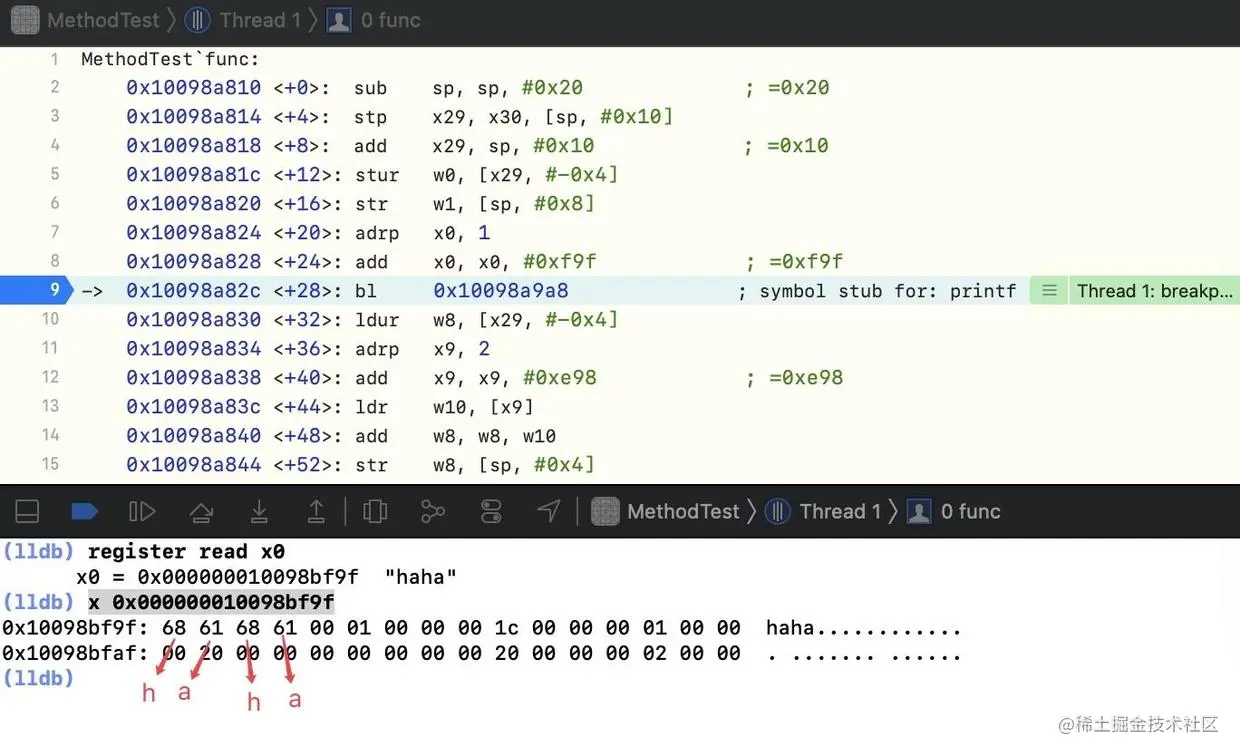
Task: Click 'x29, sp, #0x10' operand text
Action: click(x=514, y=146)
